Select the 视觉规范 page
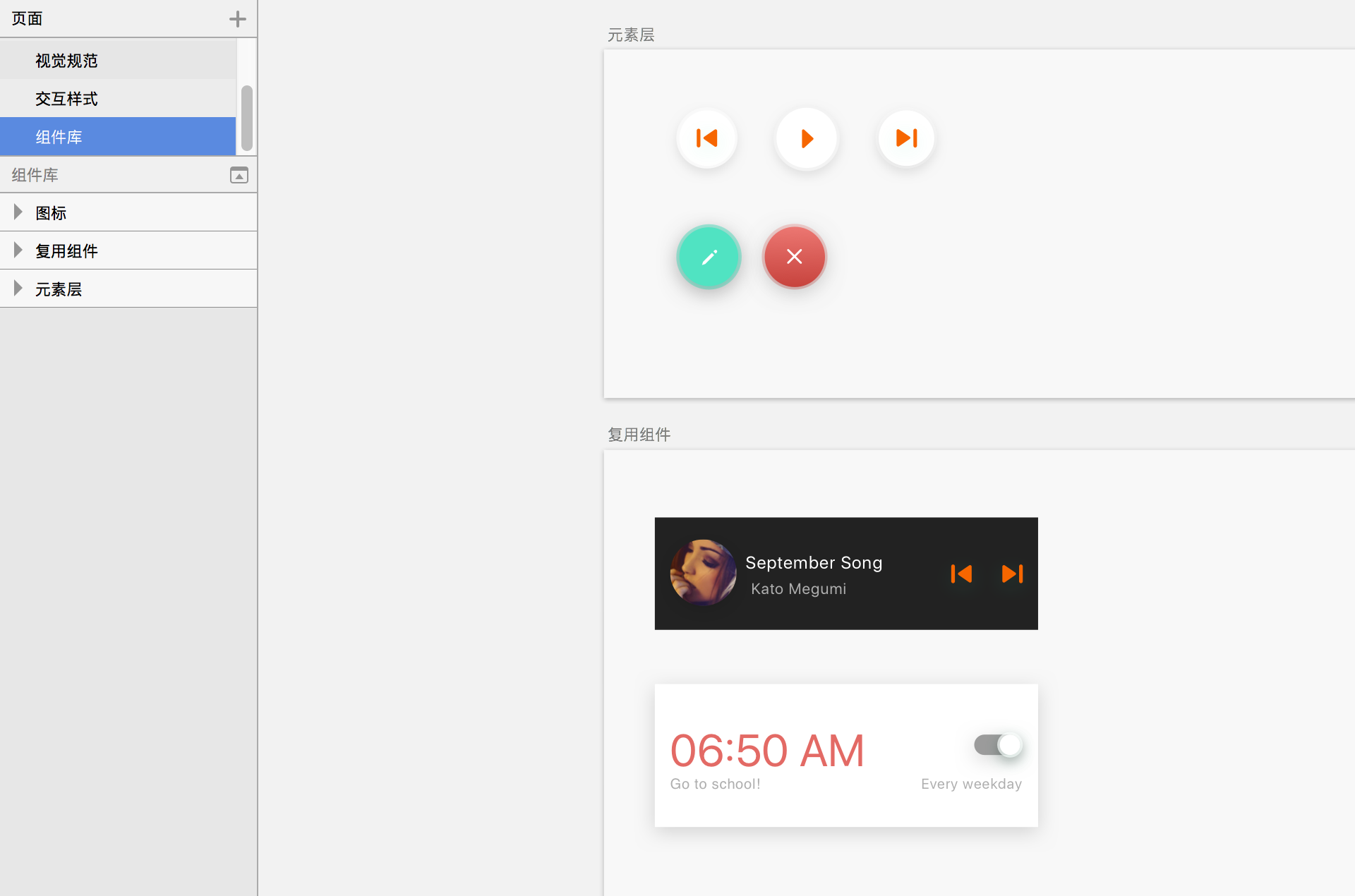The width and height of the screenshot is (1355, 896). pos(66,61)
